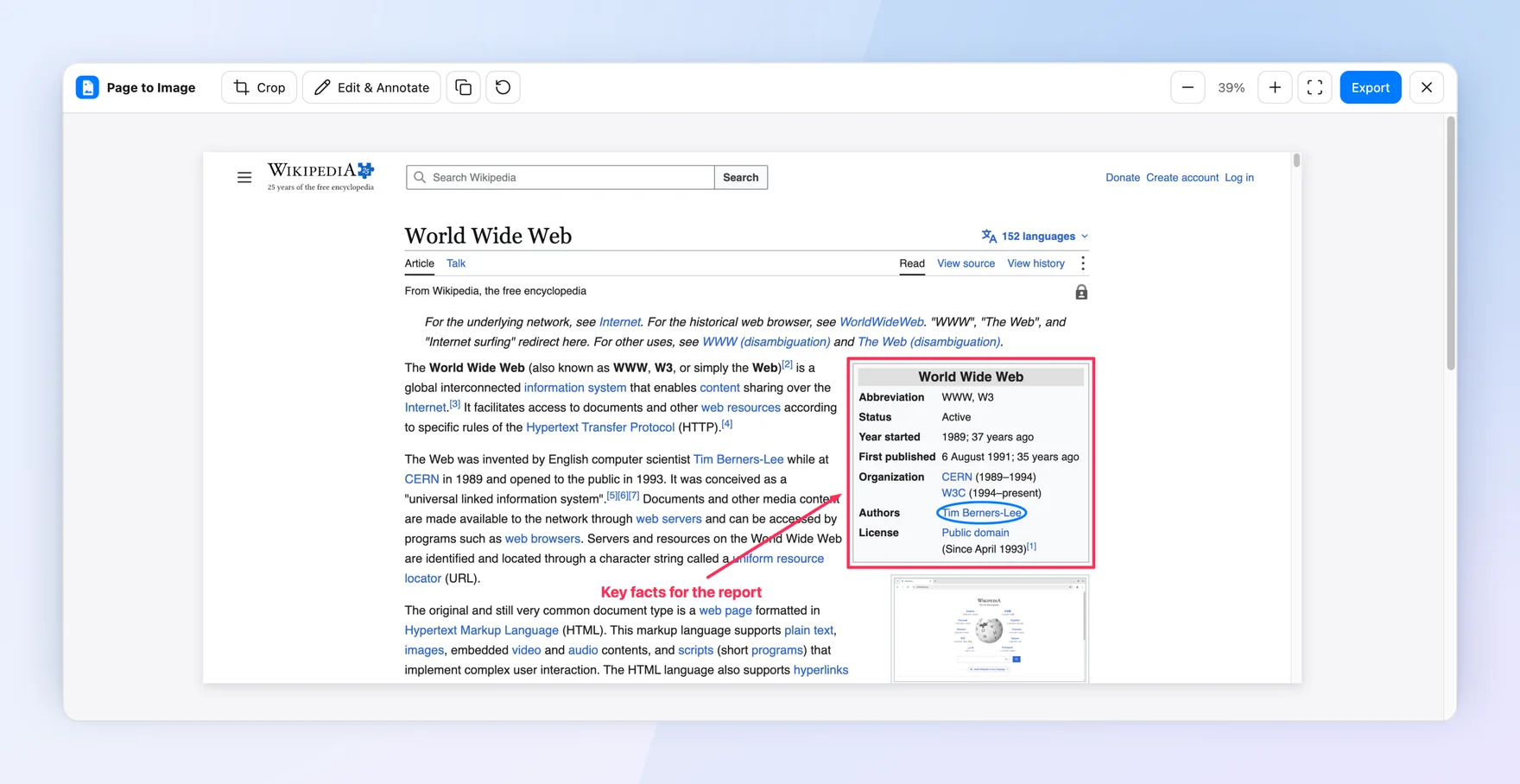Click the Wikipedia logo
The height and width of the screenshot is (784, 1520).
320,175
